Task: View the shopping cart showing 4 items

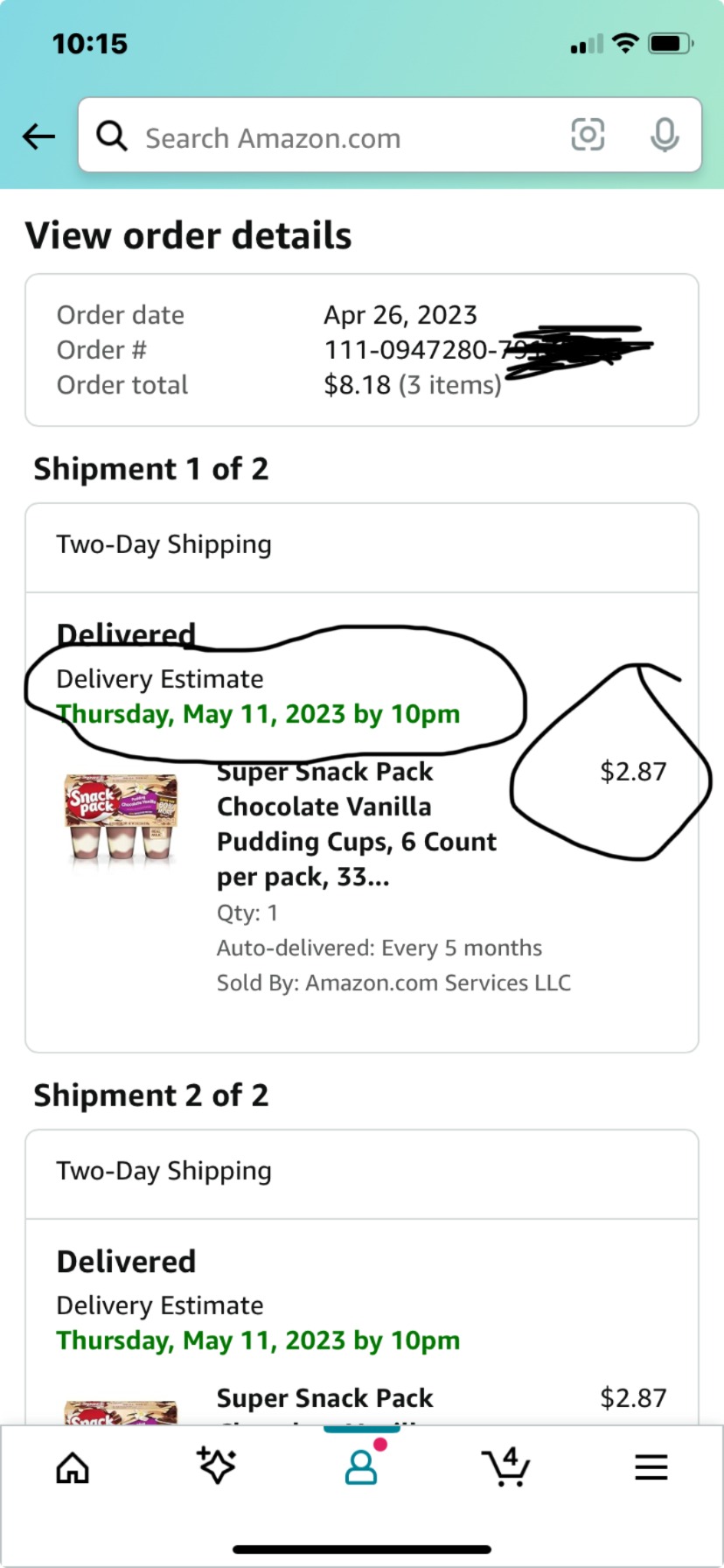Action: coord(506,1467)
